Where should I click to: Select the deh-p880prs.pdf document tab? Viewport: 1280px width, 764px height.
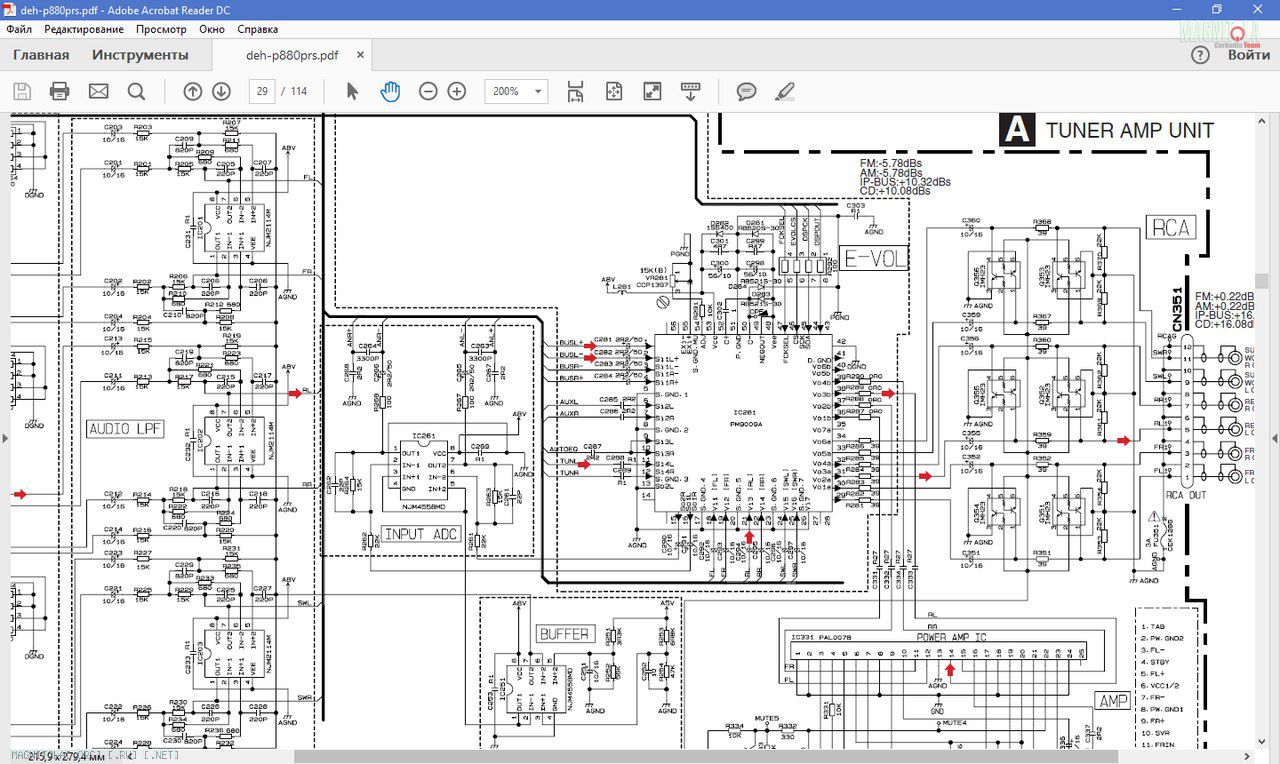(292, 55)
